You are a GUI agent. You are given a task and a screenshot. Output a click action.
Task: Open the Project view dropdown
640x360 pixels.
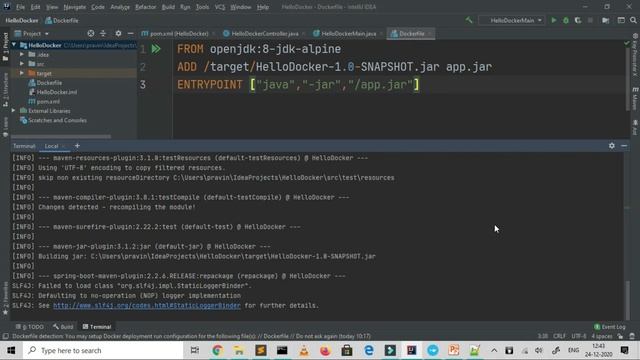(x=32, y=33)
